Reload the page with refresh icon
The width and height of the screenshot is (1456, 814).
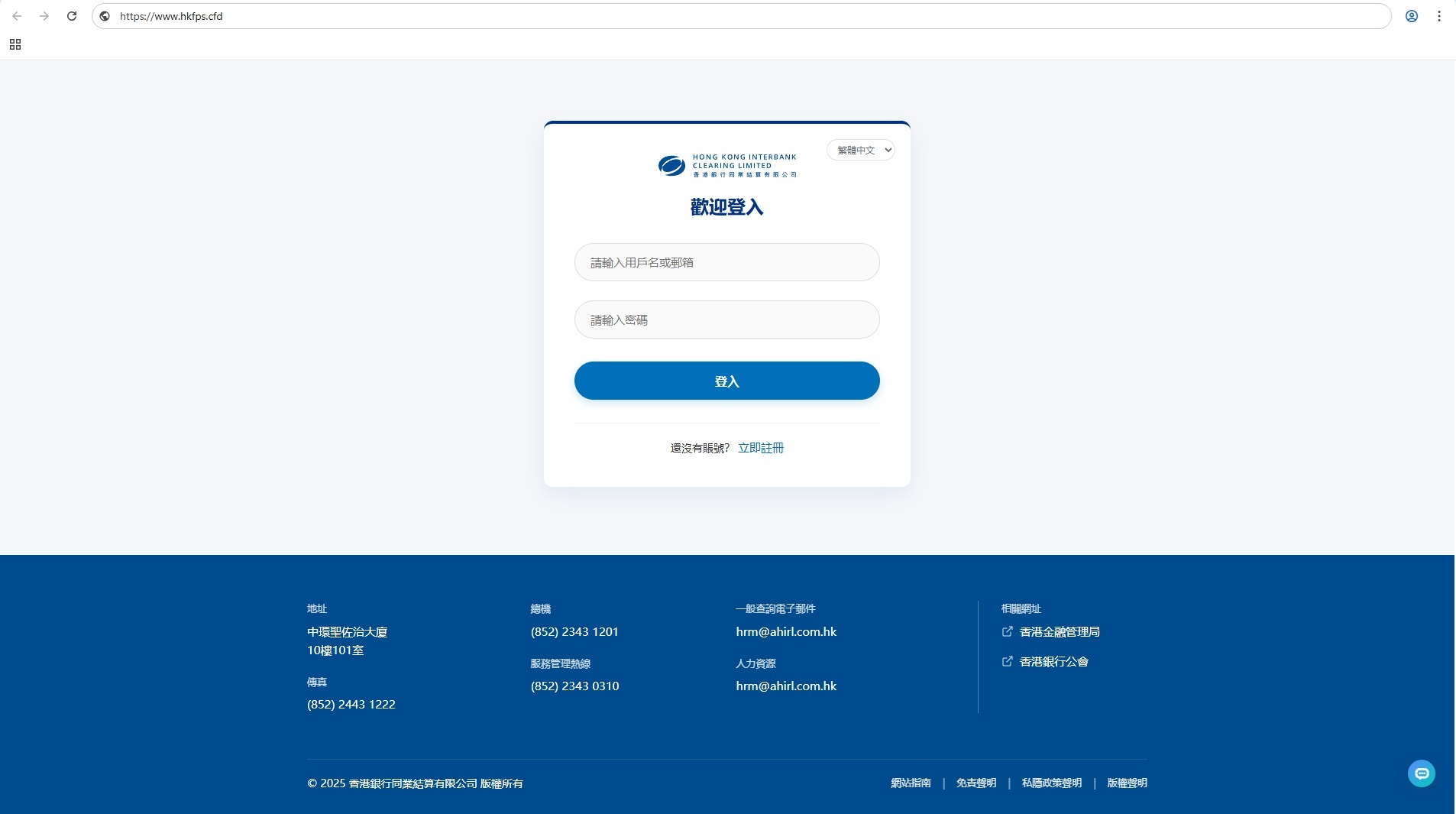(72, 16)
